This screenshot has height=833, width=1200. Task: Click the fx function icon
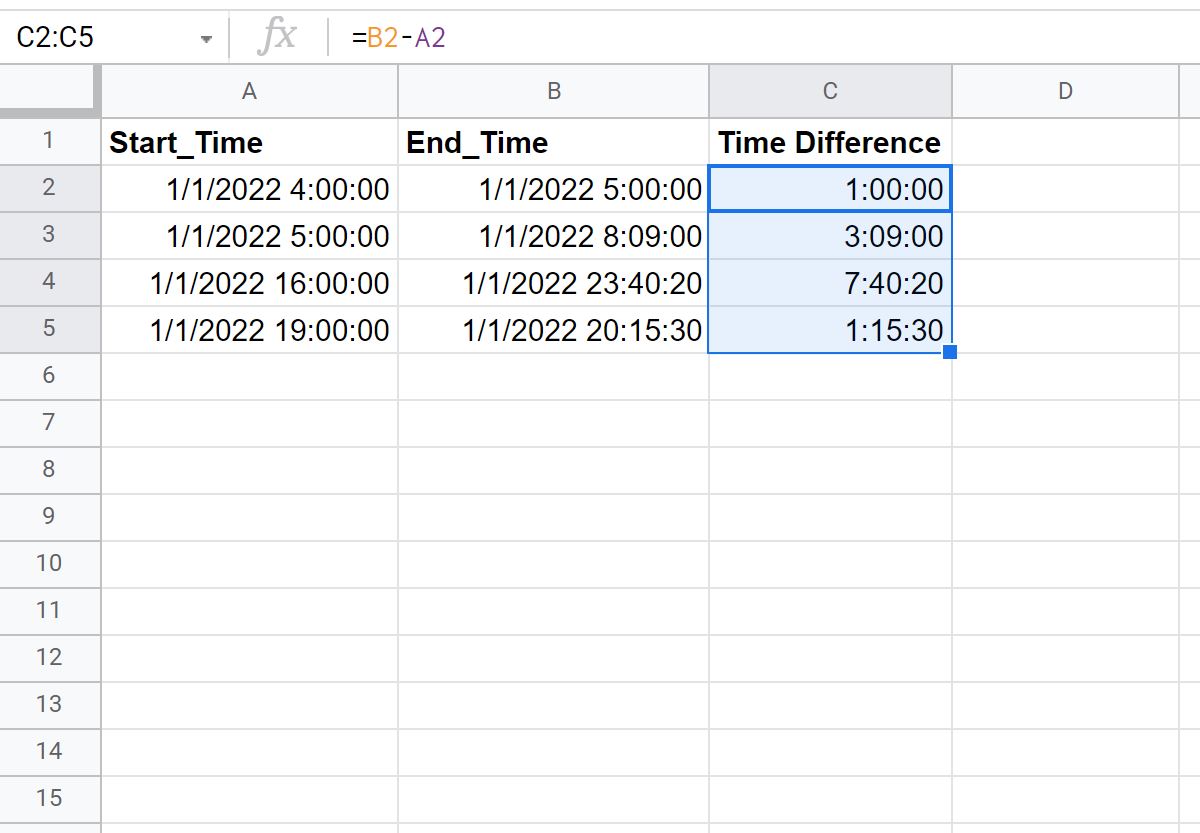tap(277, 38)
